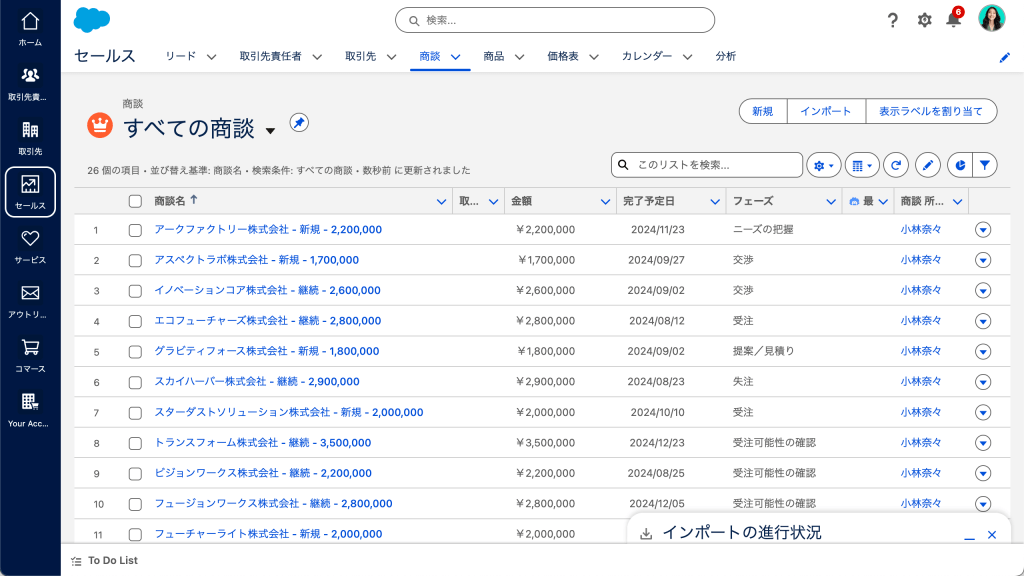The height and width of the screenshot is (576, 1024).
Task: Open the To Do List utility
Action: point(104,560)
